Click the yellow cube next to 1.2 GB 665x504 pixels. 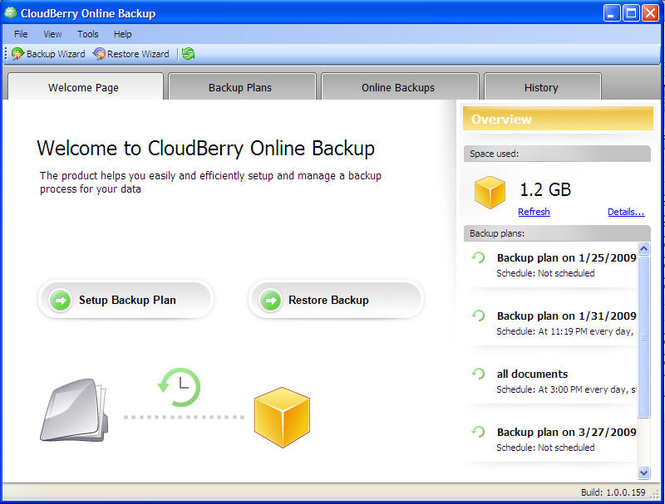coord(490,192)
